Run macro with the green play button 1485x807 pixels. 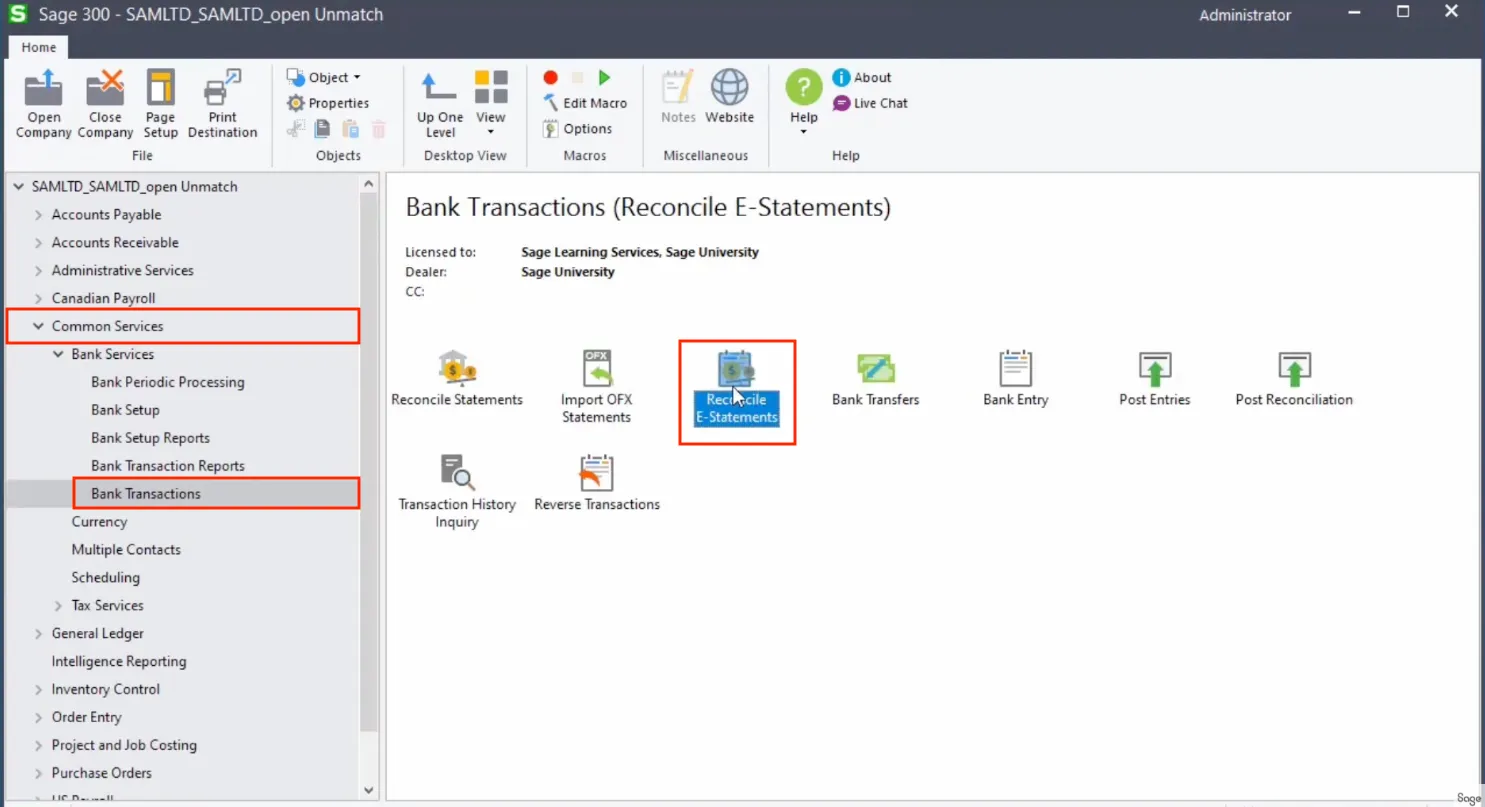604,77
